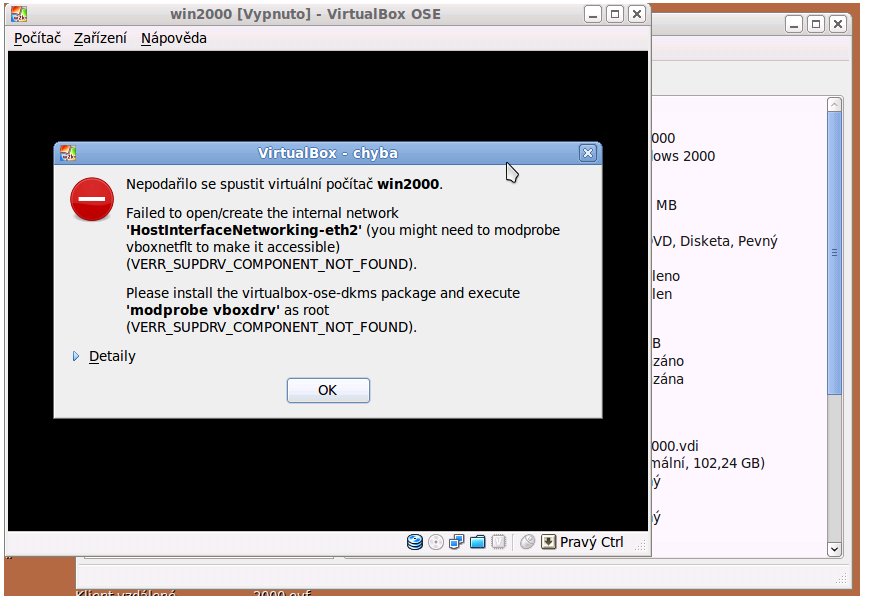Click the '000.vdi' disk file text
This screenshot has width=880, height=614.
click(675, 446)
